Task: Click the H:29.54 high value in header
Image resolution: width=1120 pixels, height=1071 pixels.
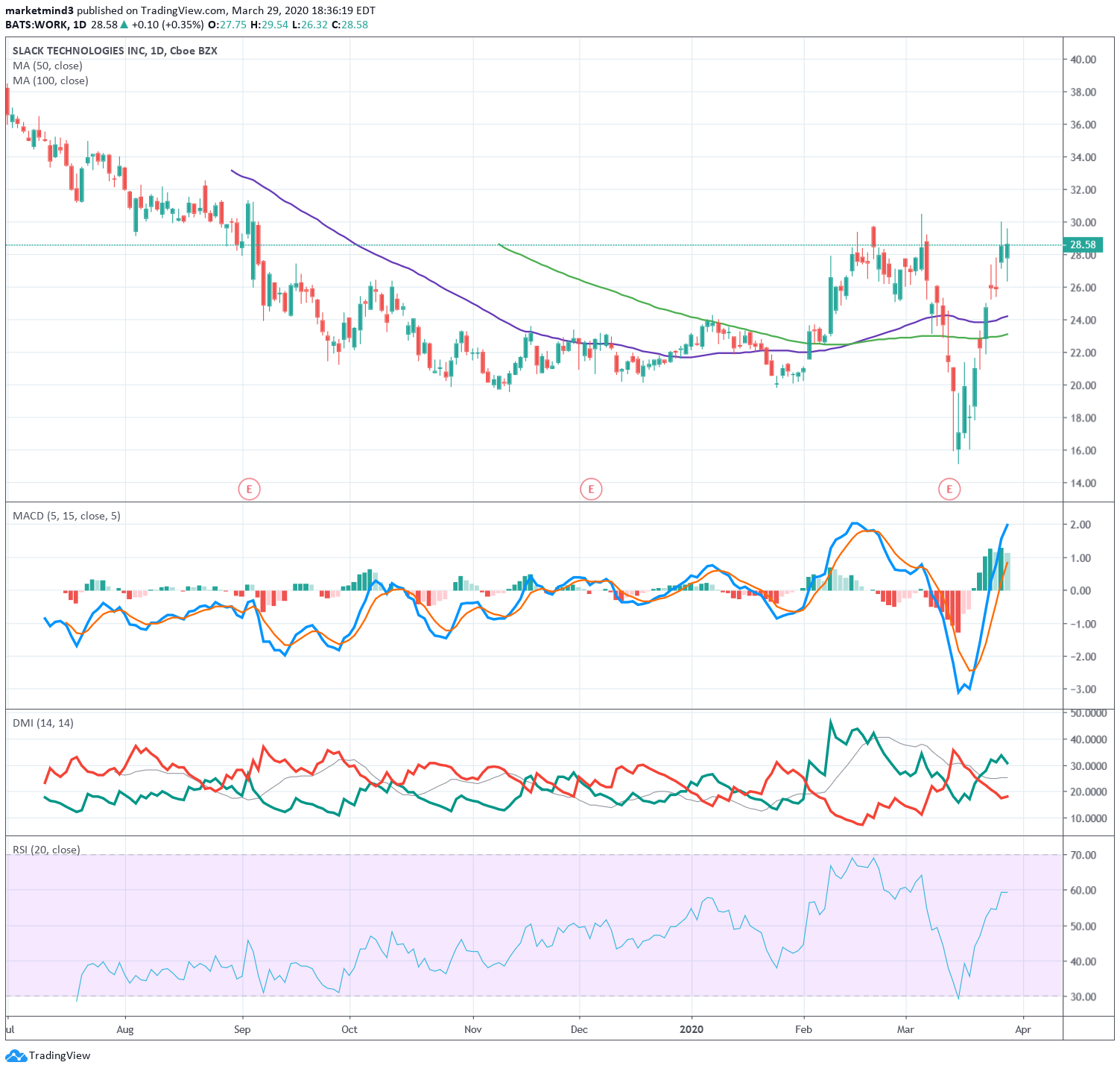Action: click(269, 25)
